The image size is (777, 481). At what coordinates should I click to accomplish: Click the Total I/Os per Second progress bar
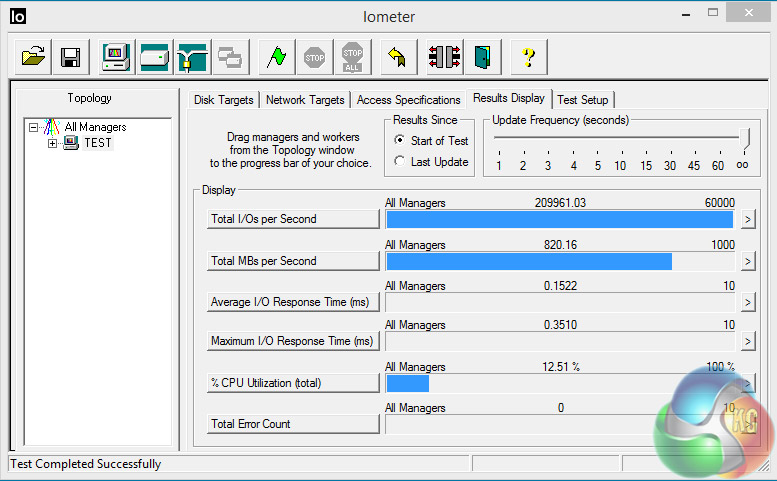tap(560, 219)
